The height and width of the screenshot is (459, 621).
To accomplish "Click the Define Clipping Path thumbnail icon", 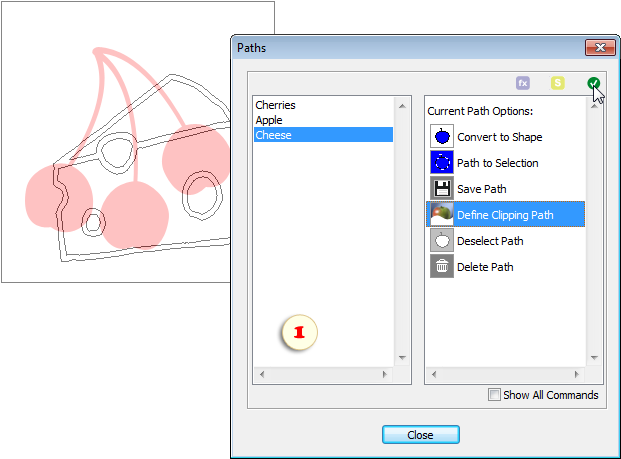I will [442, 214].
